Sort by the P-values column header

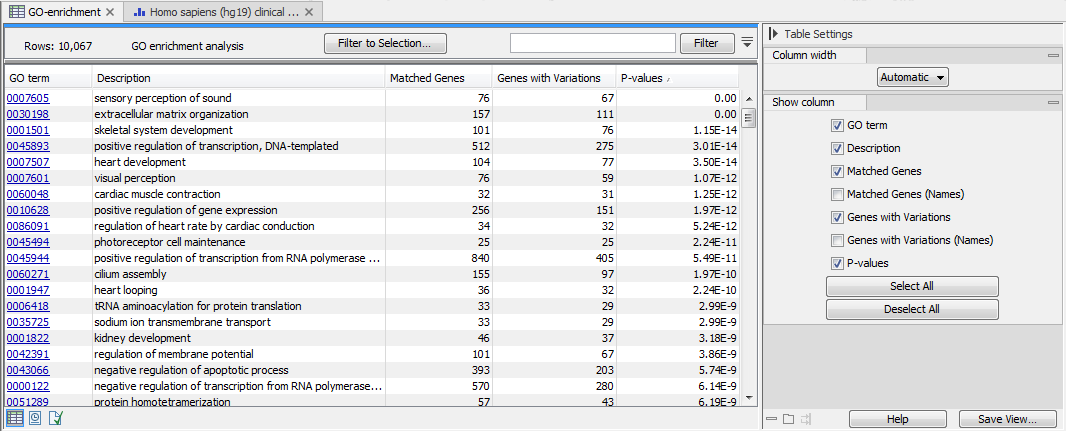pyautogui.click(x=677, y=78)
